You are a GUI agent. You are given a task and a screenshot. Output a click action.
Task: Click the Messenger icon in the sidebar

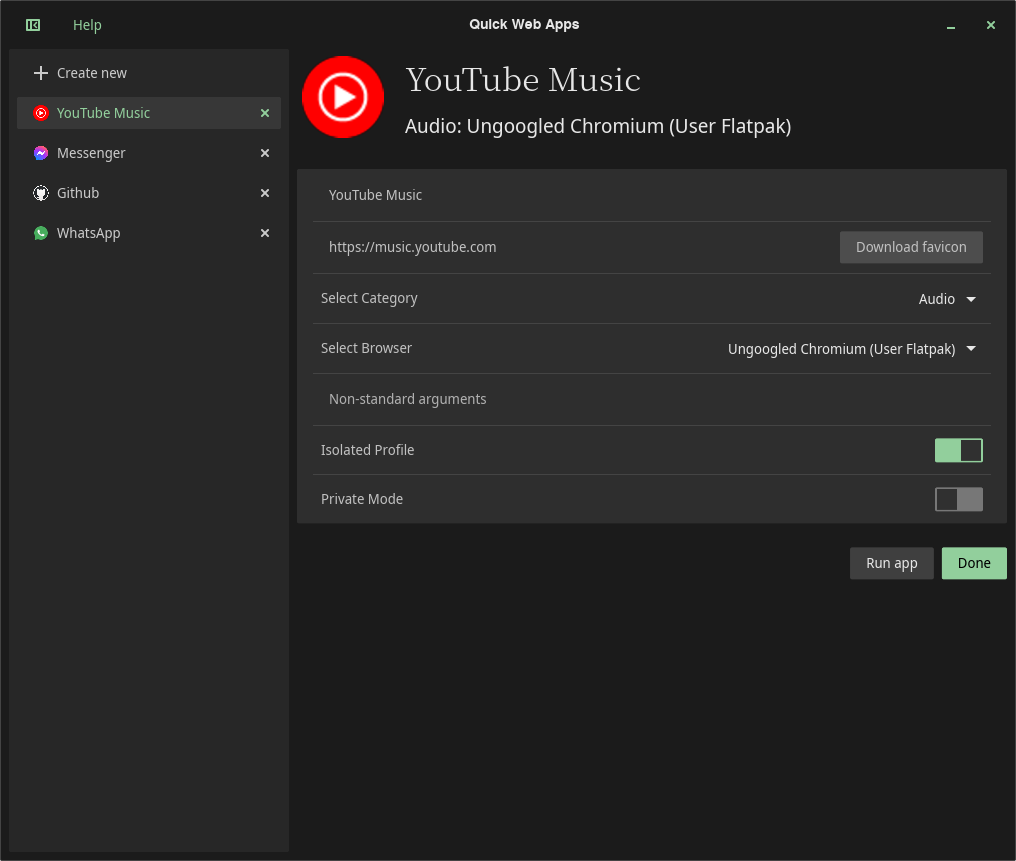pyautogui.click(x=41, y=154)
